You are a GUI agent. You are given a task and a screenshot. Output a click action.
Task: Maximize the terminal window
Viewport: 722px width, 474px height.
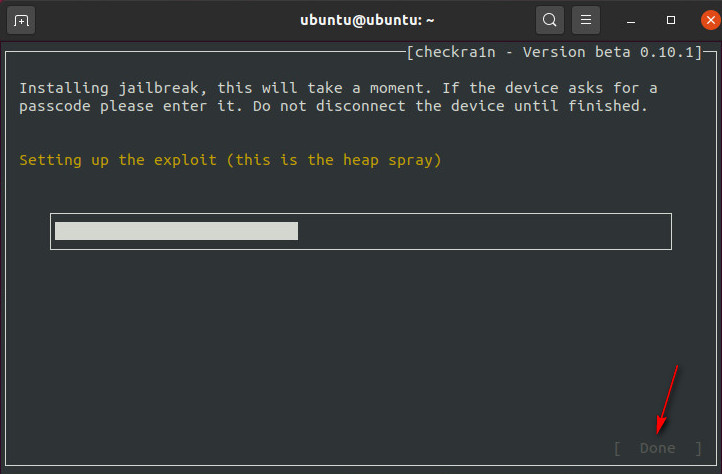pos(671,20)
